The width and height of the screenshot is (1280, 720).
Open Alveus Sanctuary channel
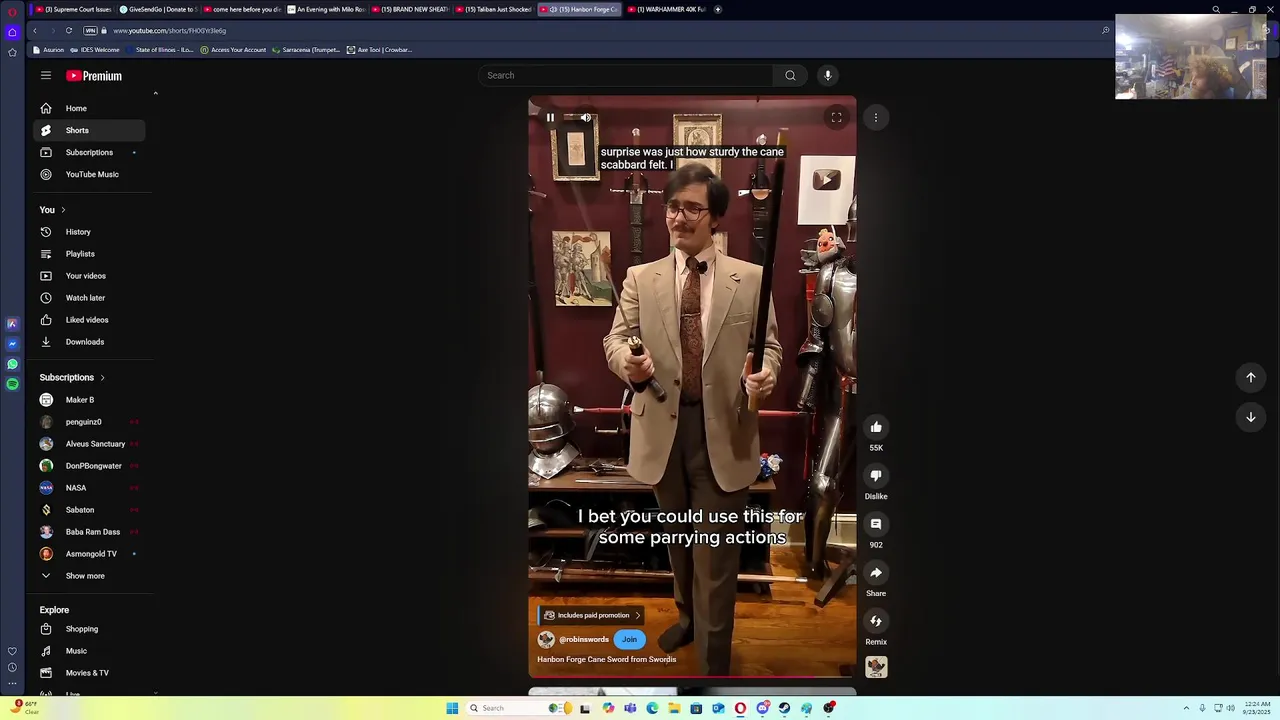pyautogui.click(x=88, y=444)
